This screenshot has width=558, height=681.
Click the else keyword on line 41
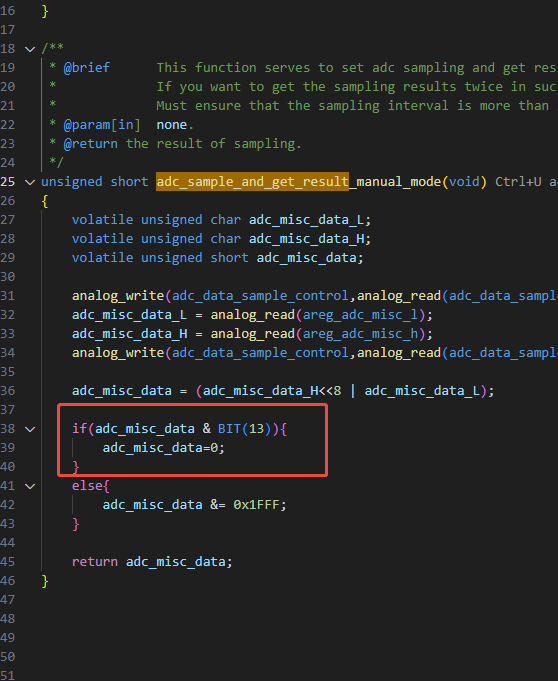tap(87, 486)
